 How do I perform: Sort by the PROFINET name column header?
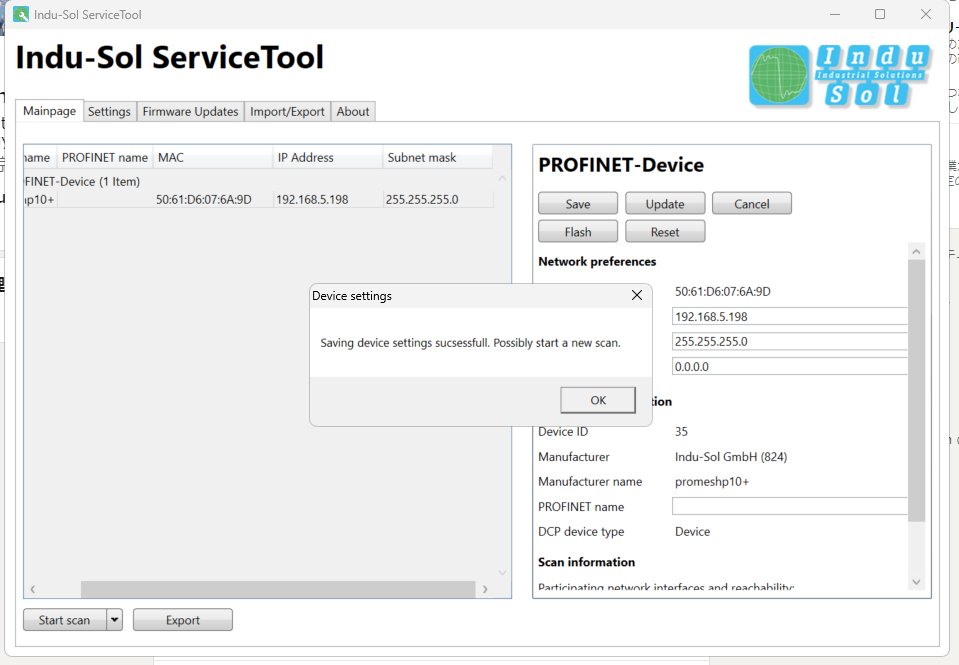[x=105, y=157]
